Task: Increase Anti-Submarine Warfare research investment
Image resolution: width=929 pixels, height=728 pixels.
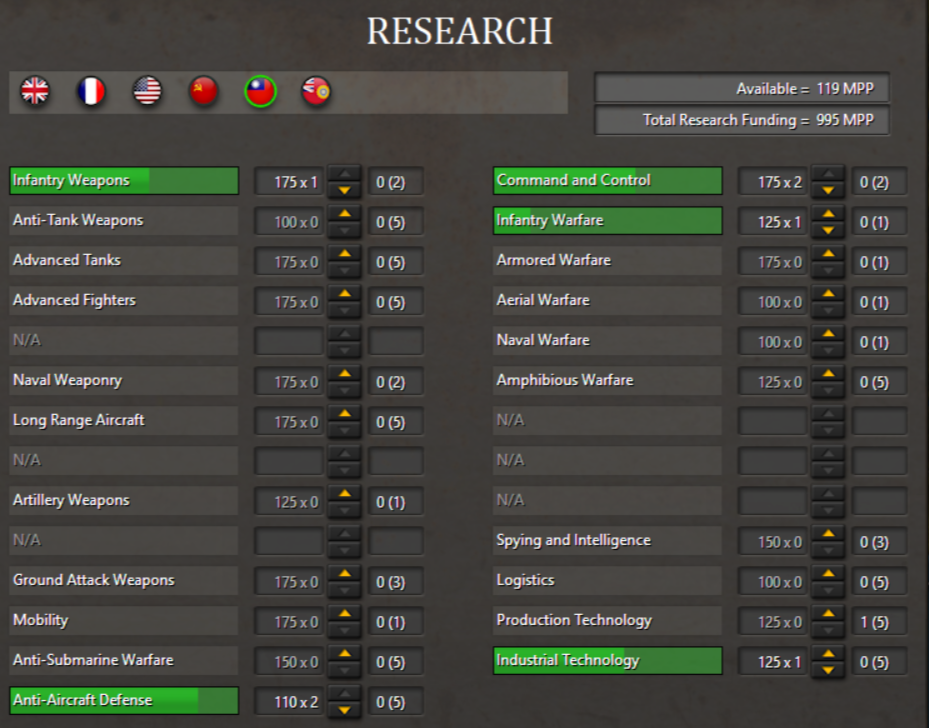Action: [344, 654]
